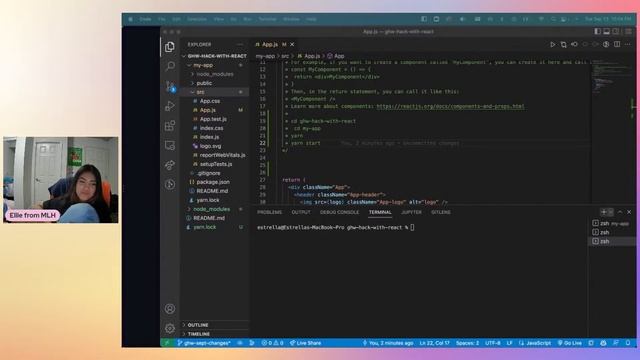
Task: Toggle the secondary side bar layout button
Action: pyautogui.click(x=616, y=31)
